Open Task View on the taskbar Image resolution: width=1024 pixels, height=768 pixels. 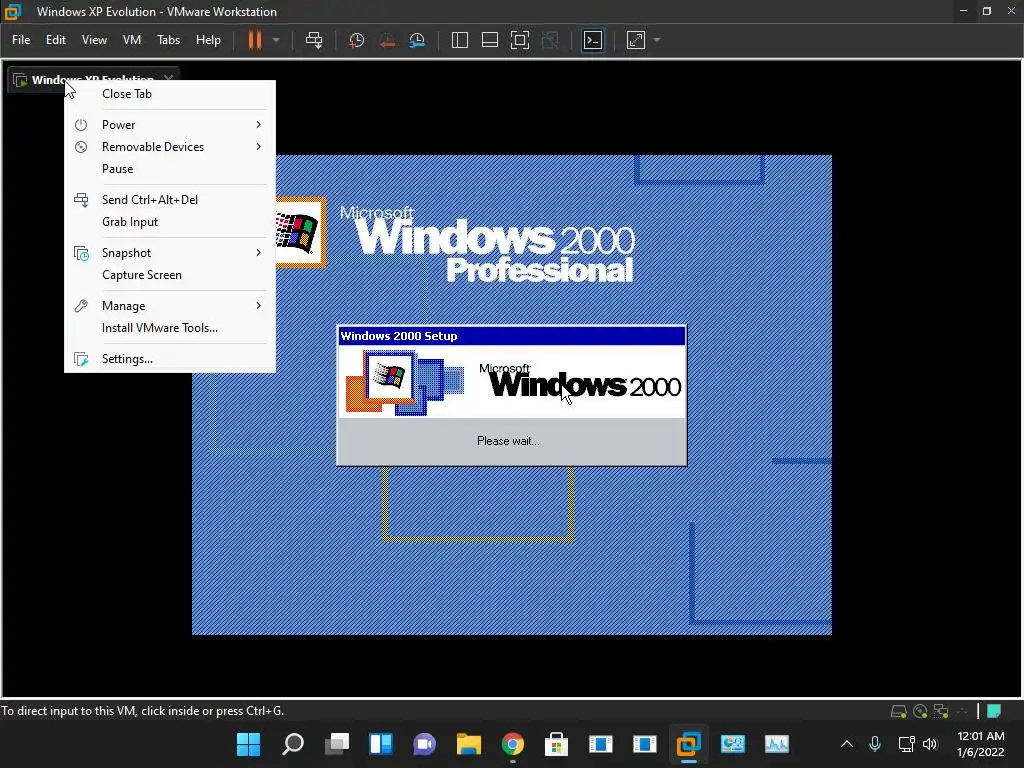click(x=337, y=744)
